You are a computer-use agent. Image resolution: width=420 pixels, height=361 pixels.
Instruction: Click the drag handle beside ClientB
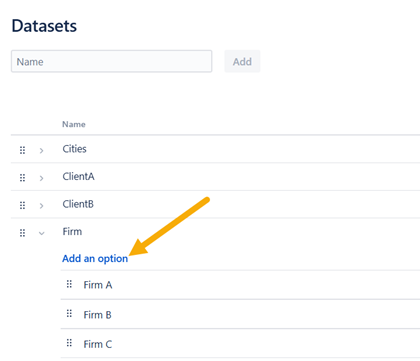coord(22,205)
